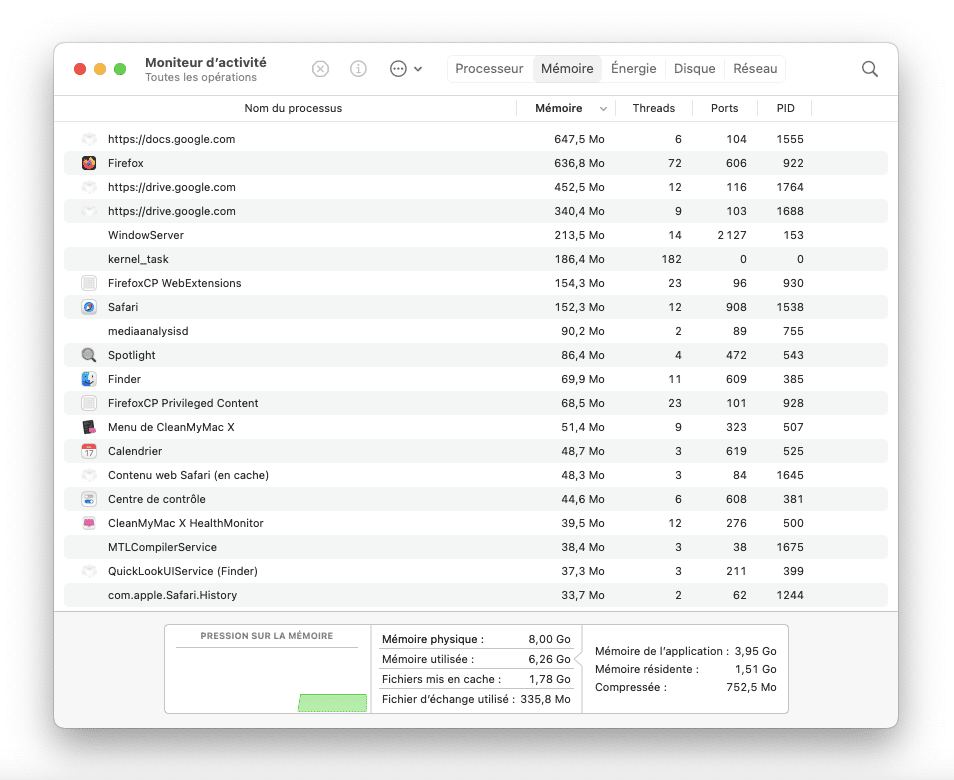Screen dimensions: 954x780
Task: Switch to the Disque tab
Action: pyautogui.click(x=694, y=69)
